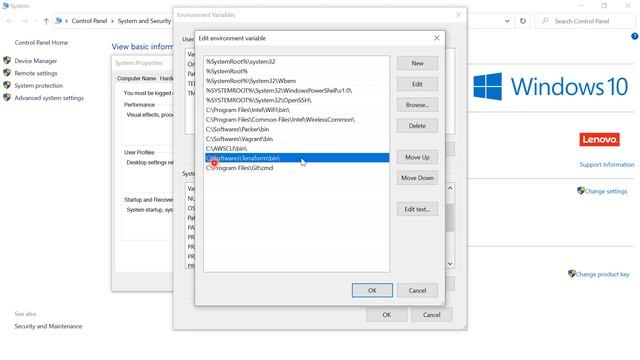Expand the address bar history dropdown
The image size is (640, 360).
pyautogui.click(x=507, y=21)
